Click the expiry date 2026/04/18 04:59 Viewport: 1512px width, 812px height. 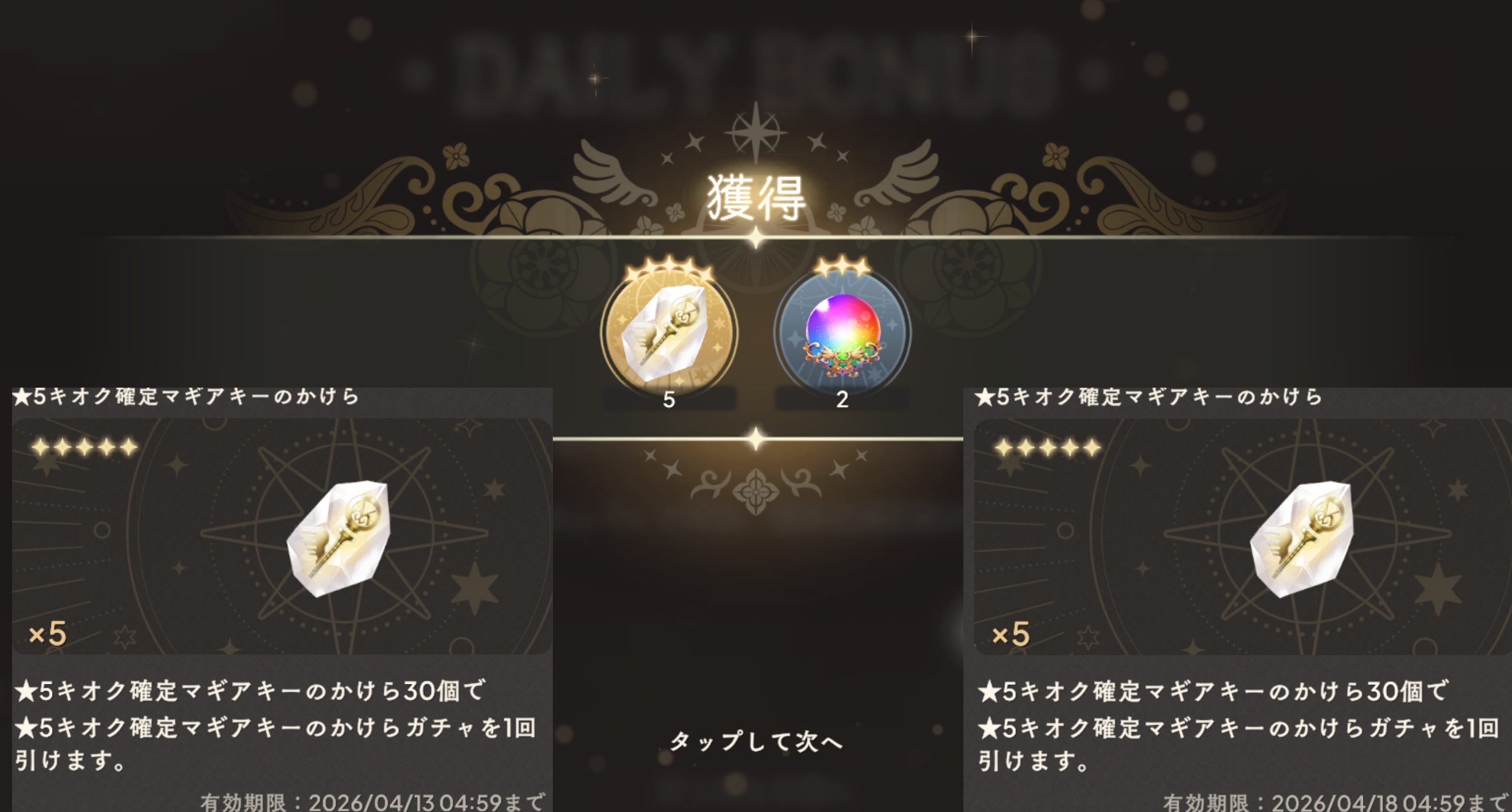point(1368,802)
